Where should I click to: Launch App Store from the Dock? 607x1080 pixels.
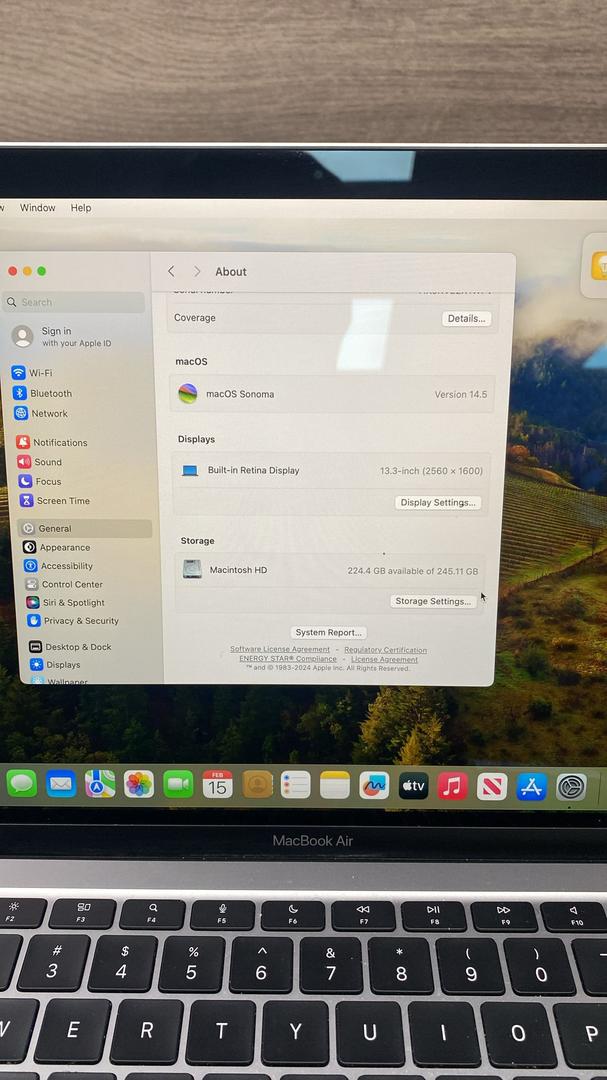(x=531, y=786)
